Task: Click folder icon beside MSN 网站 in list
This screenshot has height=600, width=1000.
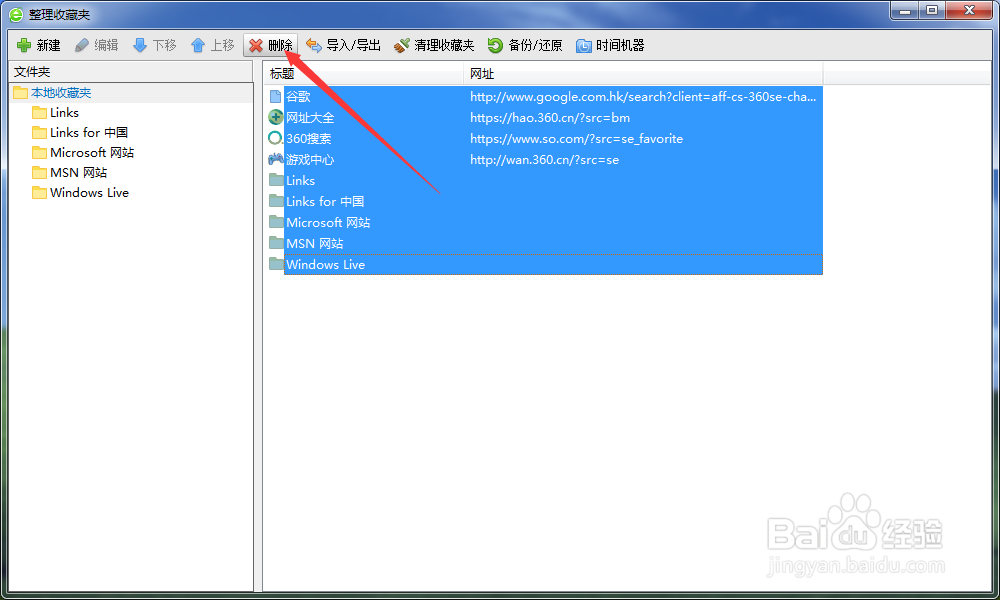Action: pyautogui.click(x=276, y=243)
